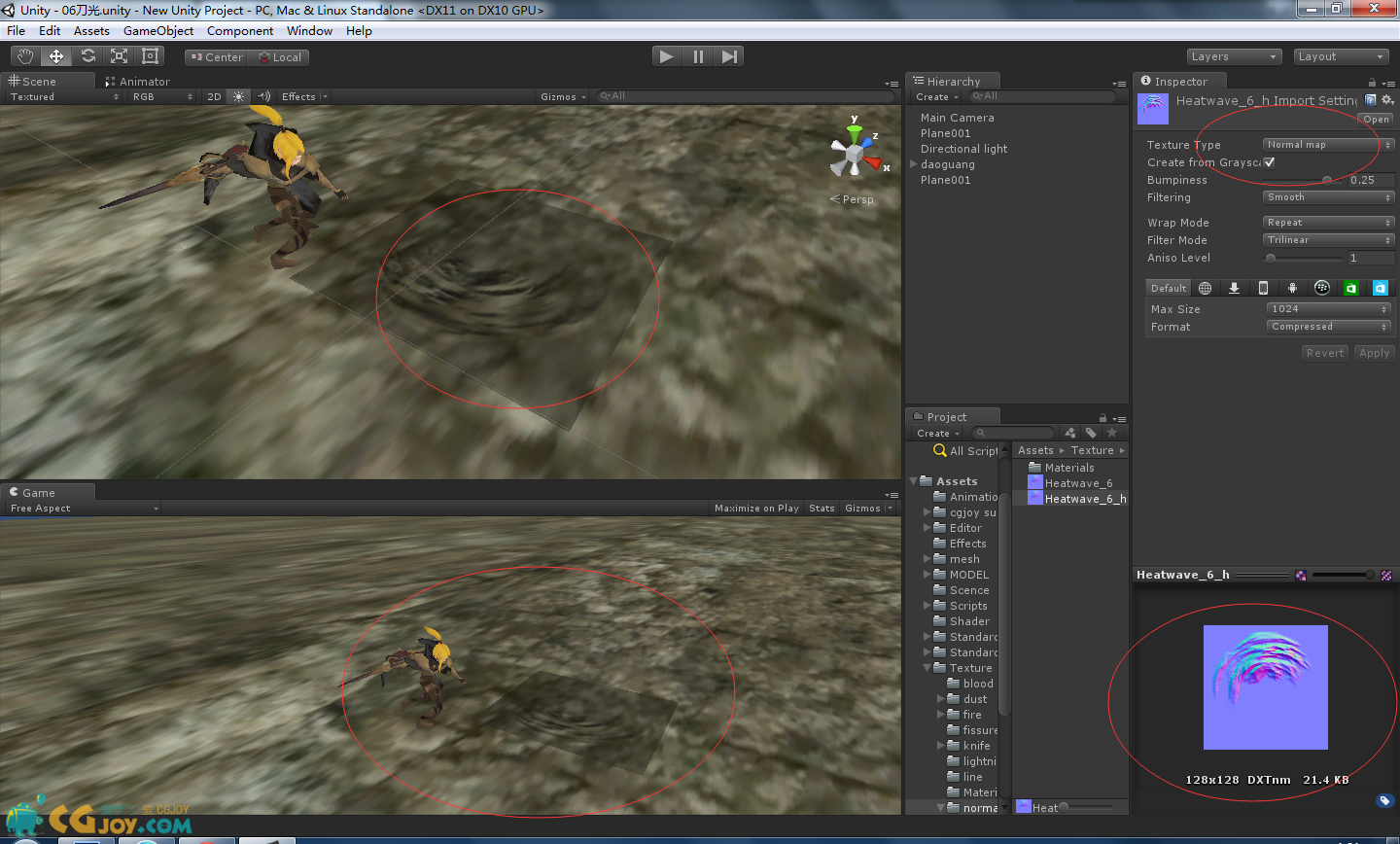
Task: Save project search star icon
Action: [1112, 433]
